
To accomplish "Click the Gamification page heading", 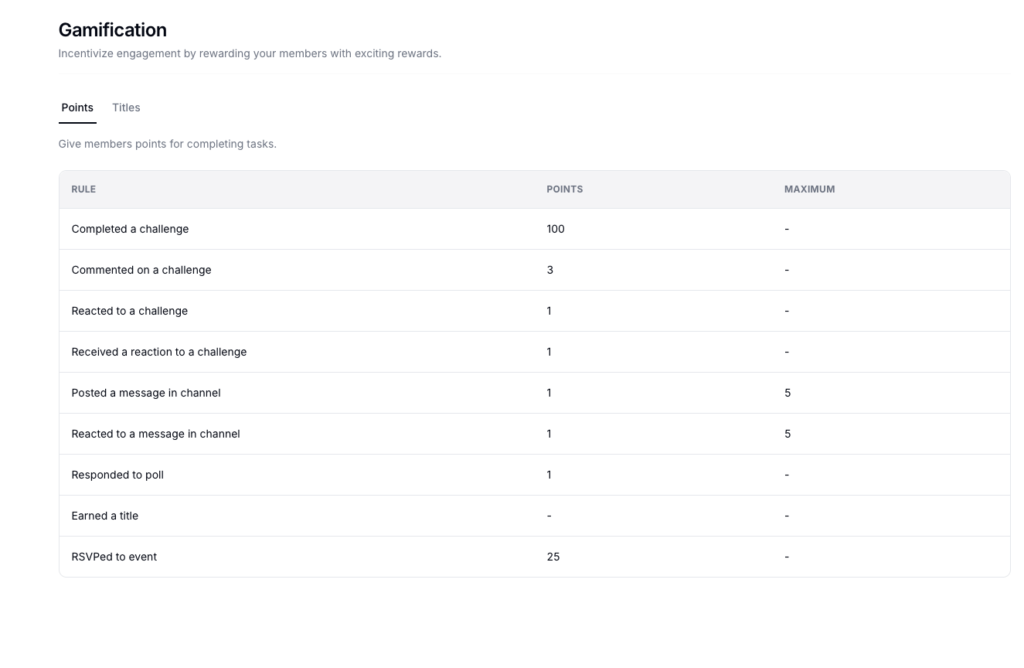I will click(112, 30).
